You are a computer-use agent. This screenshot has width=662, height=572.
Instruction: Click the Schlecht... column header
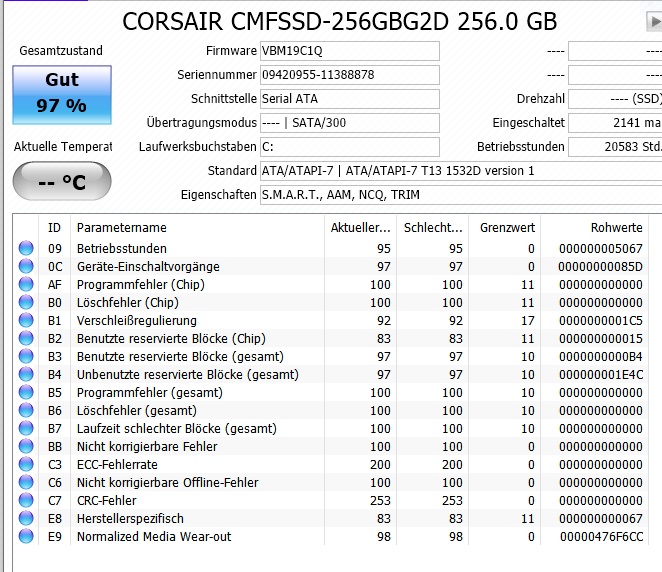pos(433,228)
